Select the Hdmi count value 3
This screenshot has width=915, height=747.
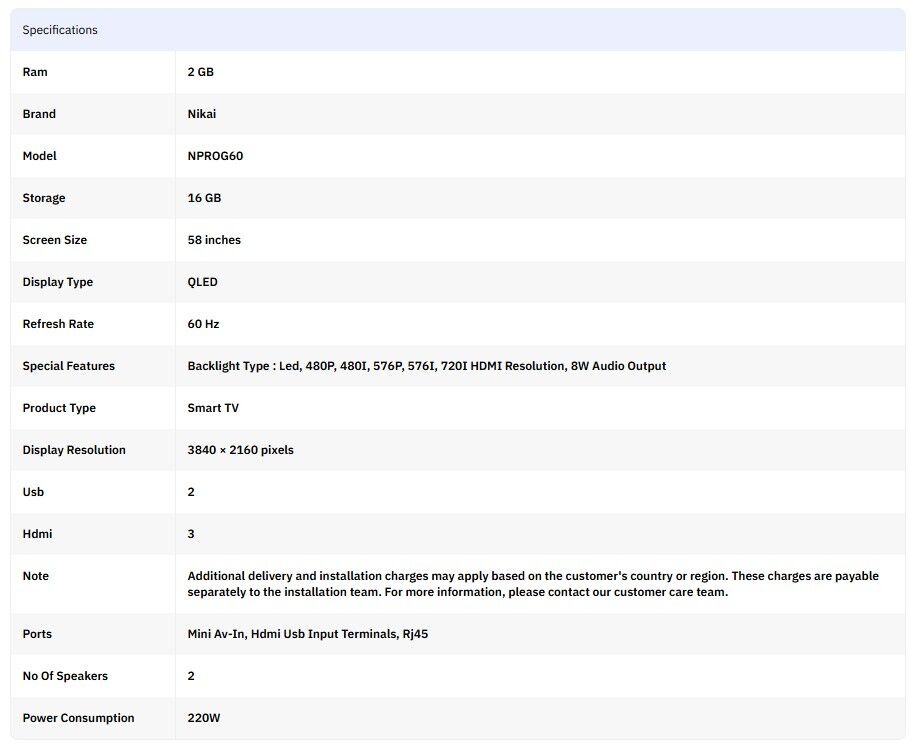point(191,534)
